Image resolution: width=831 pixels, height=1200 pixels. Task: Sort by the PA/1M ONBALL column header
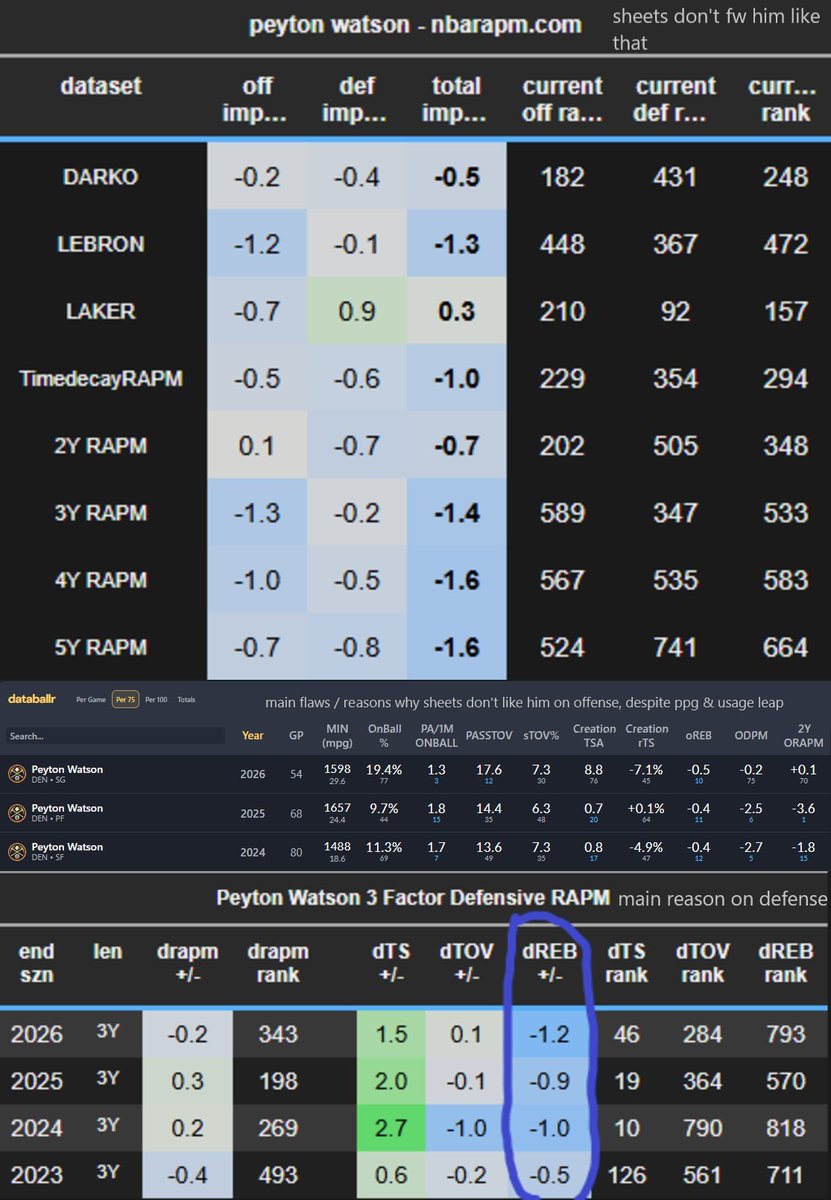pyautogui.click(x=436, y=735)
